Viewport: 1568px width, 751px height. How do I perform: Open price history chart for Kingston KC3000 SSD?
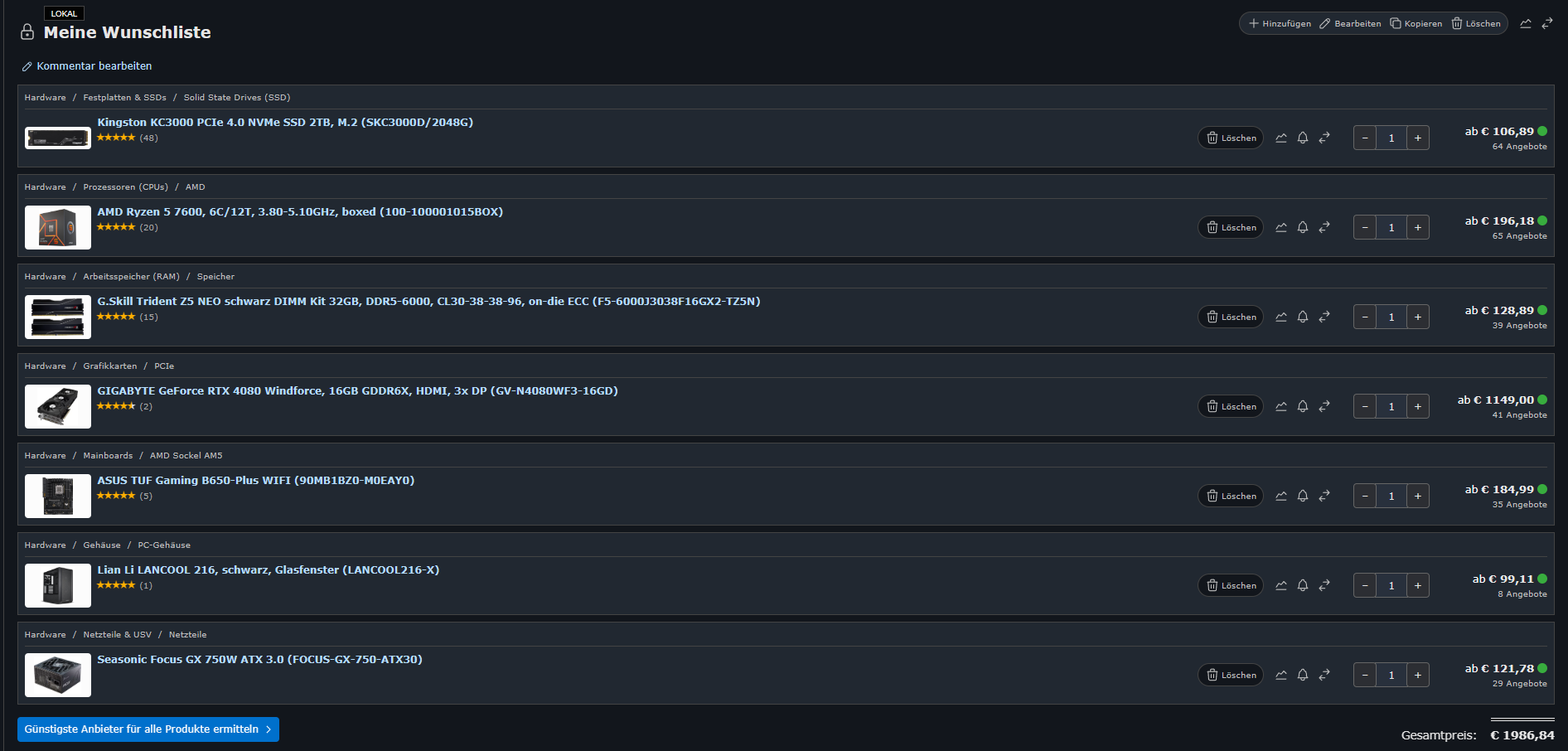point(1281,138)
